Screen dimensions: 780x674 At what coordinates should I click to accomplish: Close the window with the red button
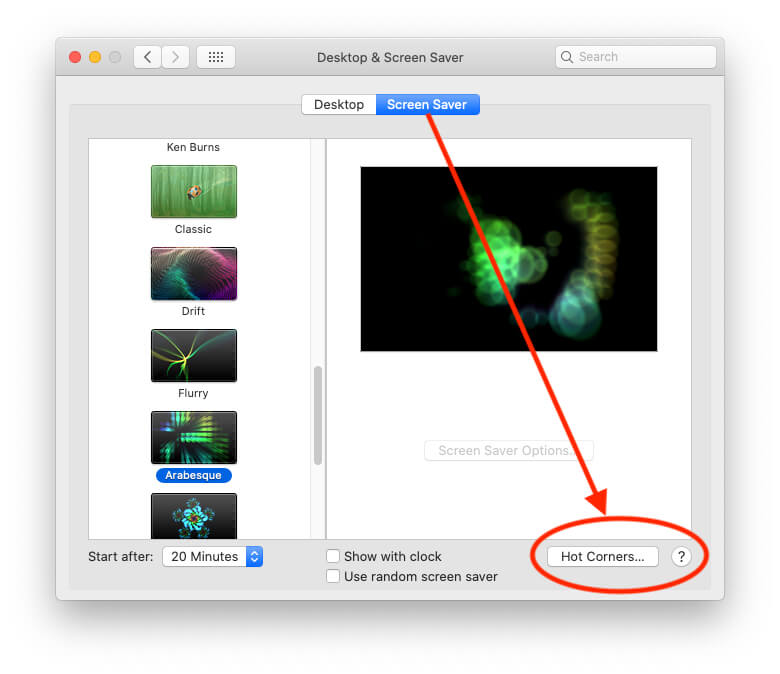[x=75, y=57]
